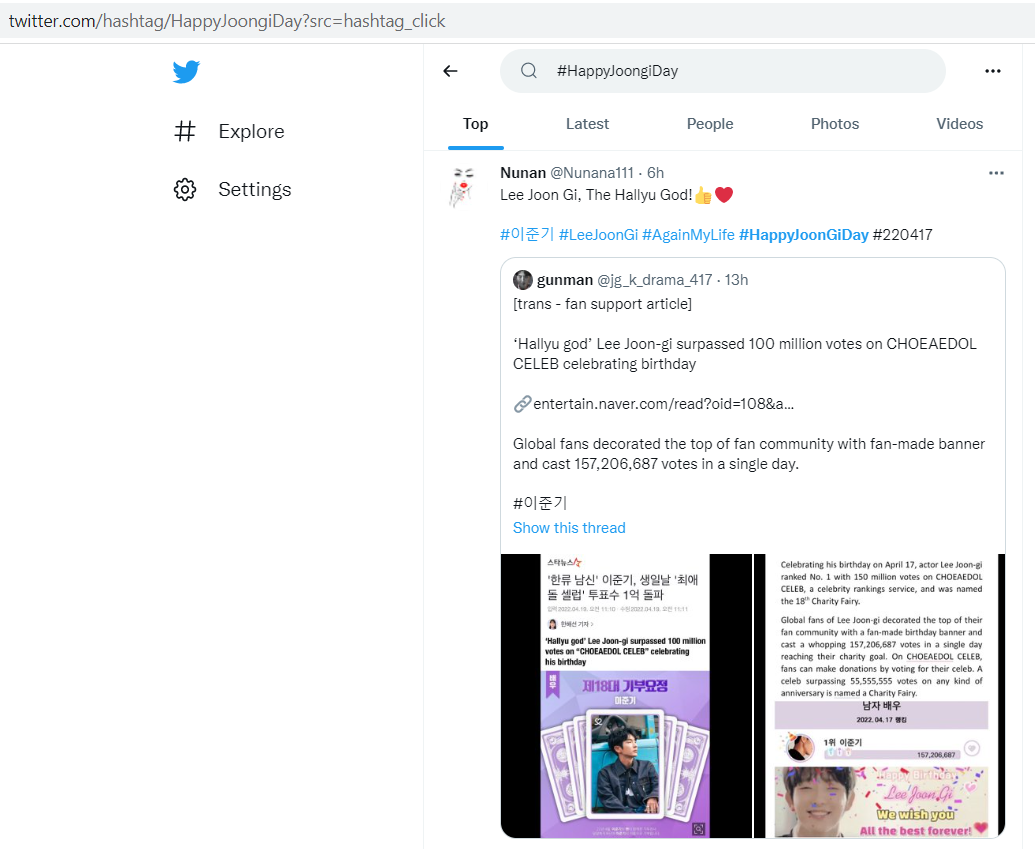Click the 'Global fans decorated the top' paragraph
1035x849 pixels.
pos(749,454)
